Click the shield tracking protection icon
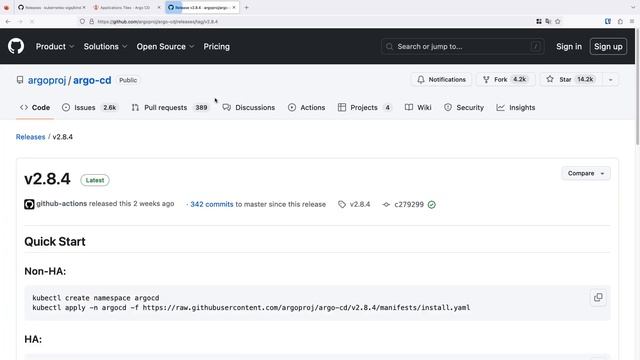Image resolution: width=640 pixels, height=360 pixels. 82,21
